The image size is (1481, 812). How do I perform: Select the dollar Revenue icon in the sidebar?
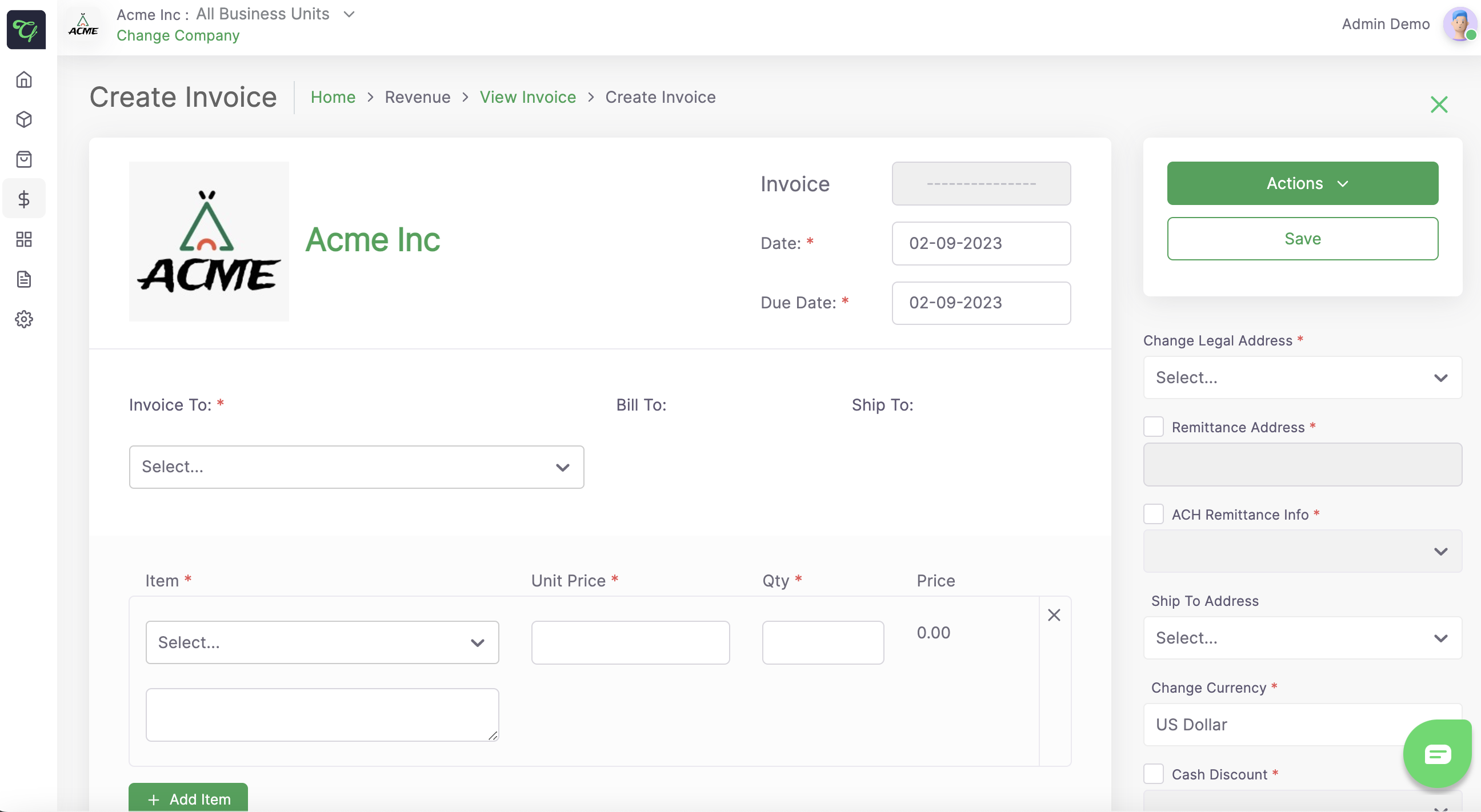click(x=23, y=199)
